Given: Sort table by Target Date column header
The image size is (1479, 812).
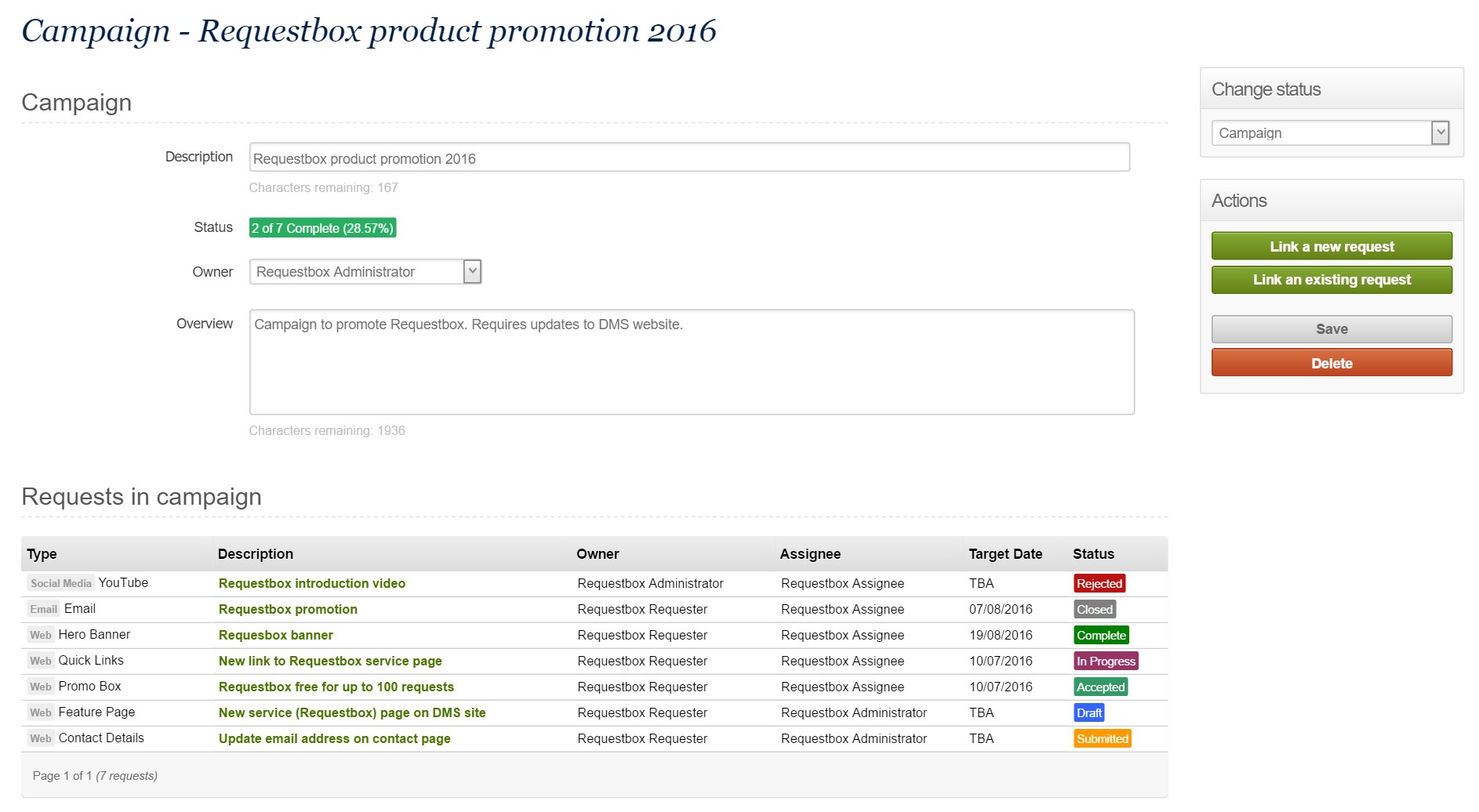Looking at the screenshot, I should point(1005,554).
